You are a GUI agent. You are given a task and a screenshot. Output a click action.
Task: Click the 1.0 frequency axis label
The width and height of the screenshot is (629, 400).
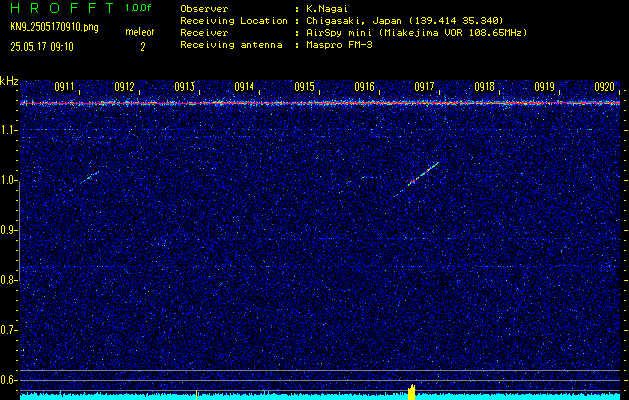point(8,181)
